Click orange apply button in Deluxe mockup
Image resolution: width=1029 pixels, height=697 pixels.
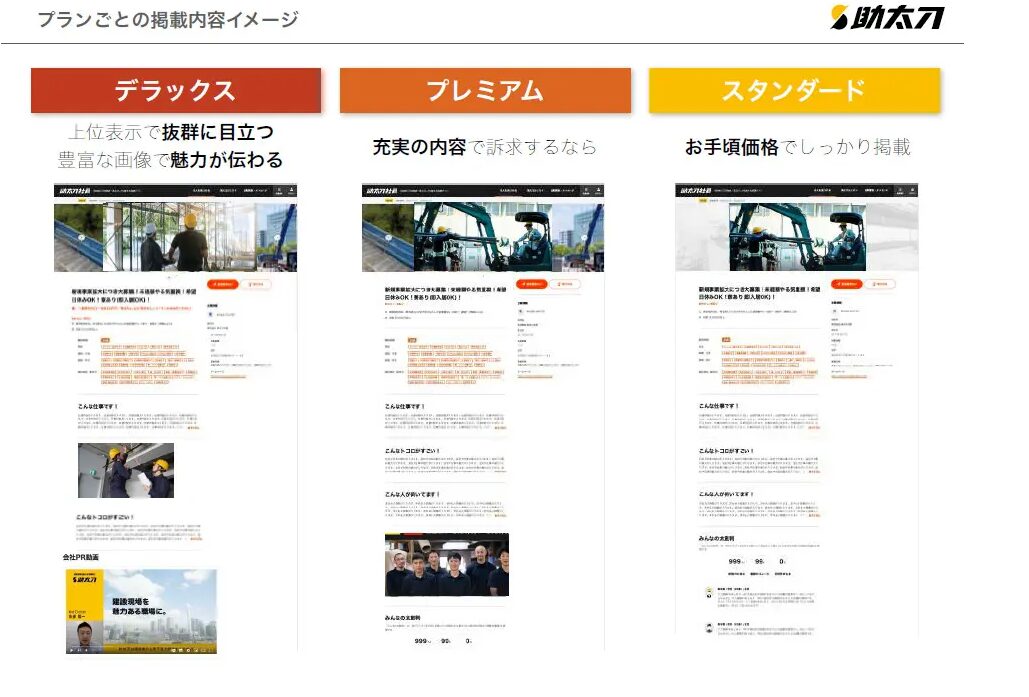(x=222, y=284)
